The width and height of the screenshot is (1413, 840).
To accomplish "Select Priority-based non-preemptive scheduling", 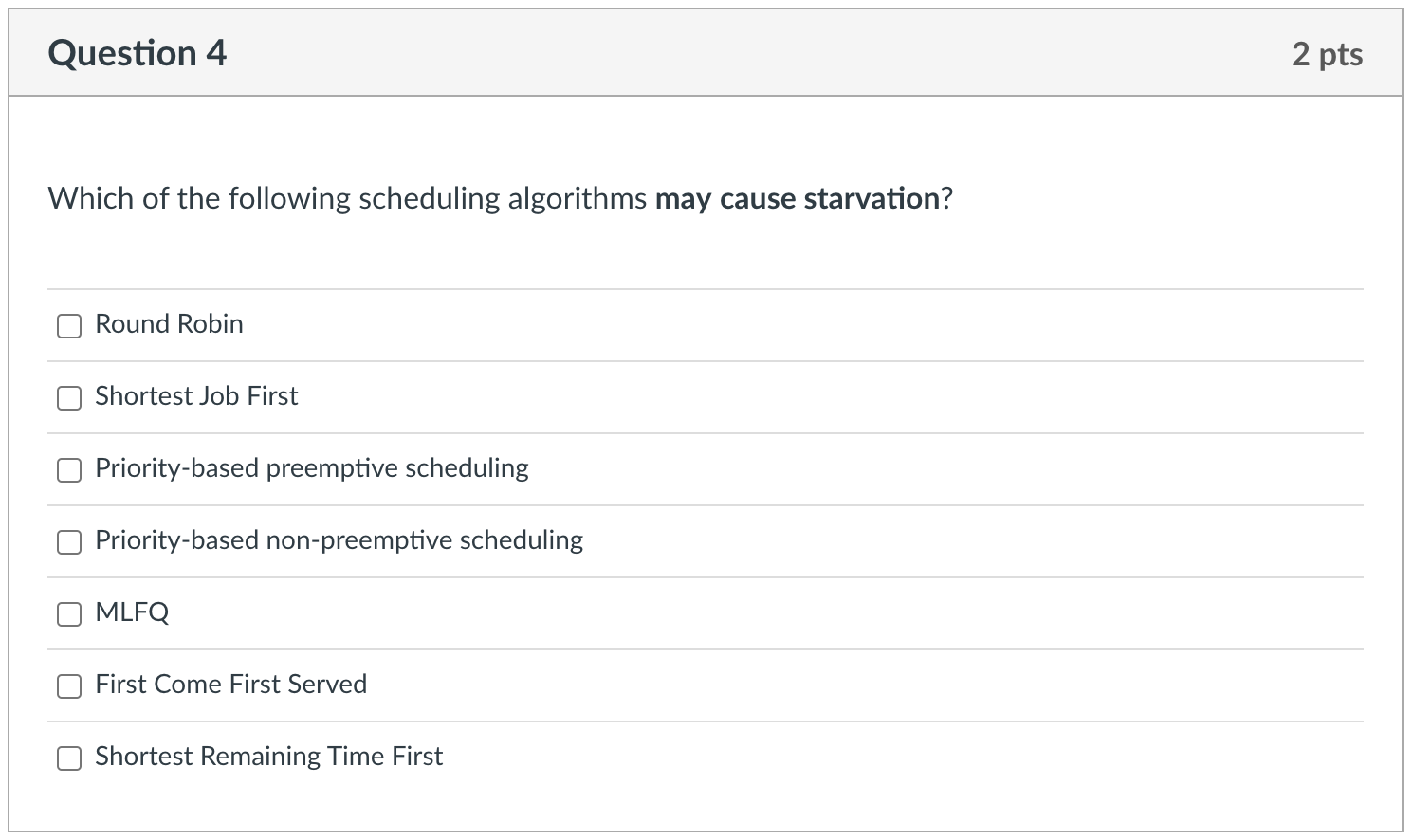I will tap(69, 542).
